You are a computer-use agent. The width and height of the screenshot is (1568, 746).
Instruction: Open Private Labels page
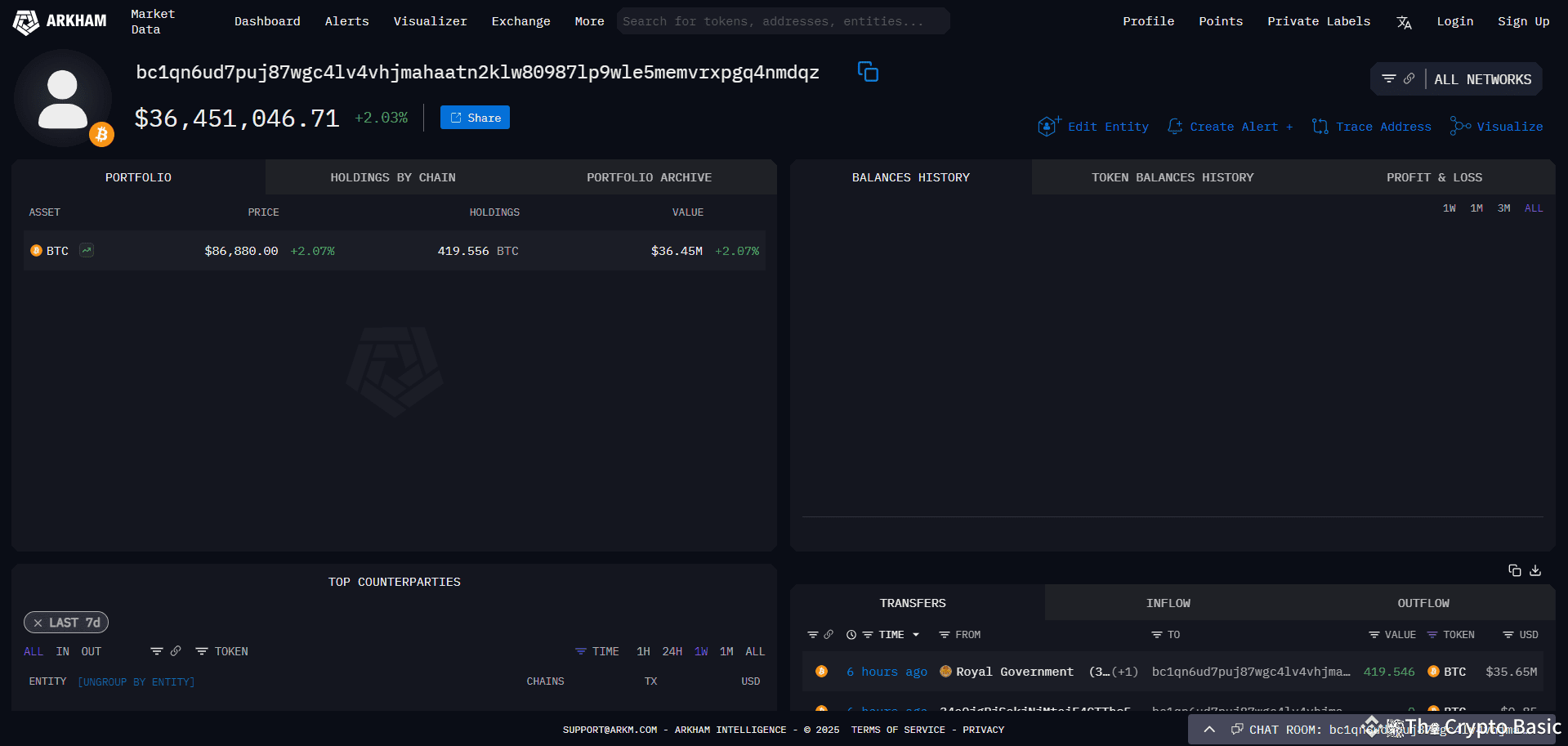(x=1319, y=21)
